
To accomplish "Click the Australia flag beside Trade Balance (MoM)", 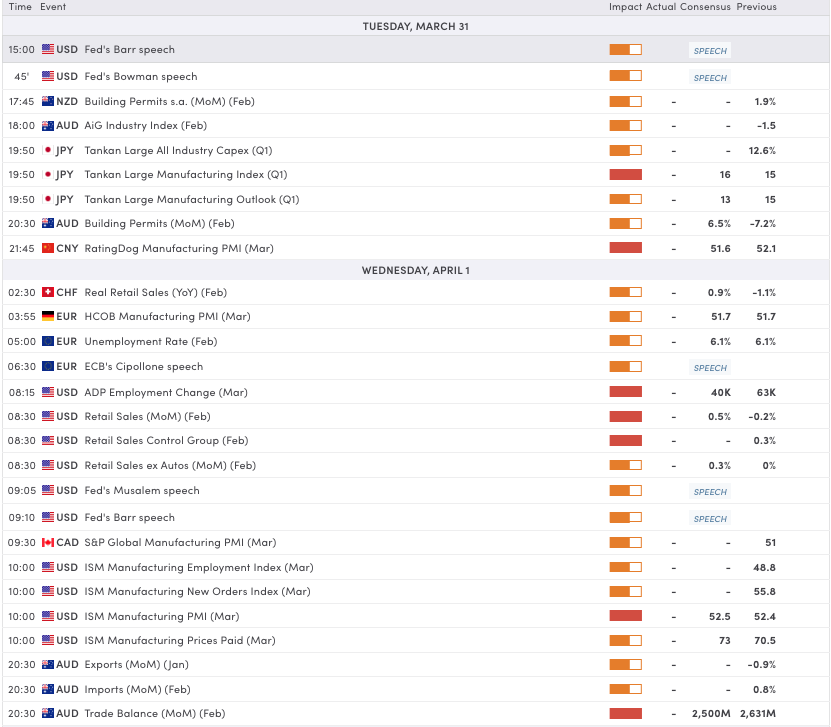I will point(48,713).
